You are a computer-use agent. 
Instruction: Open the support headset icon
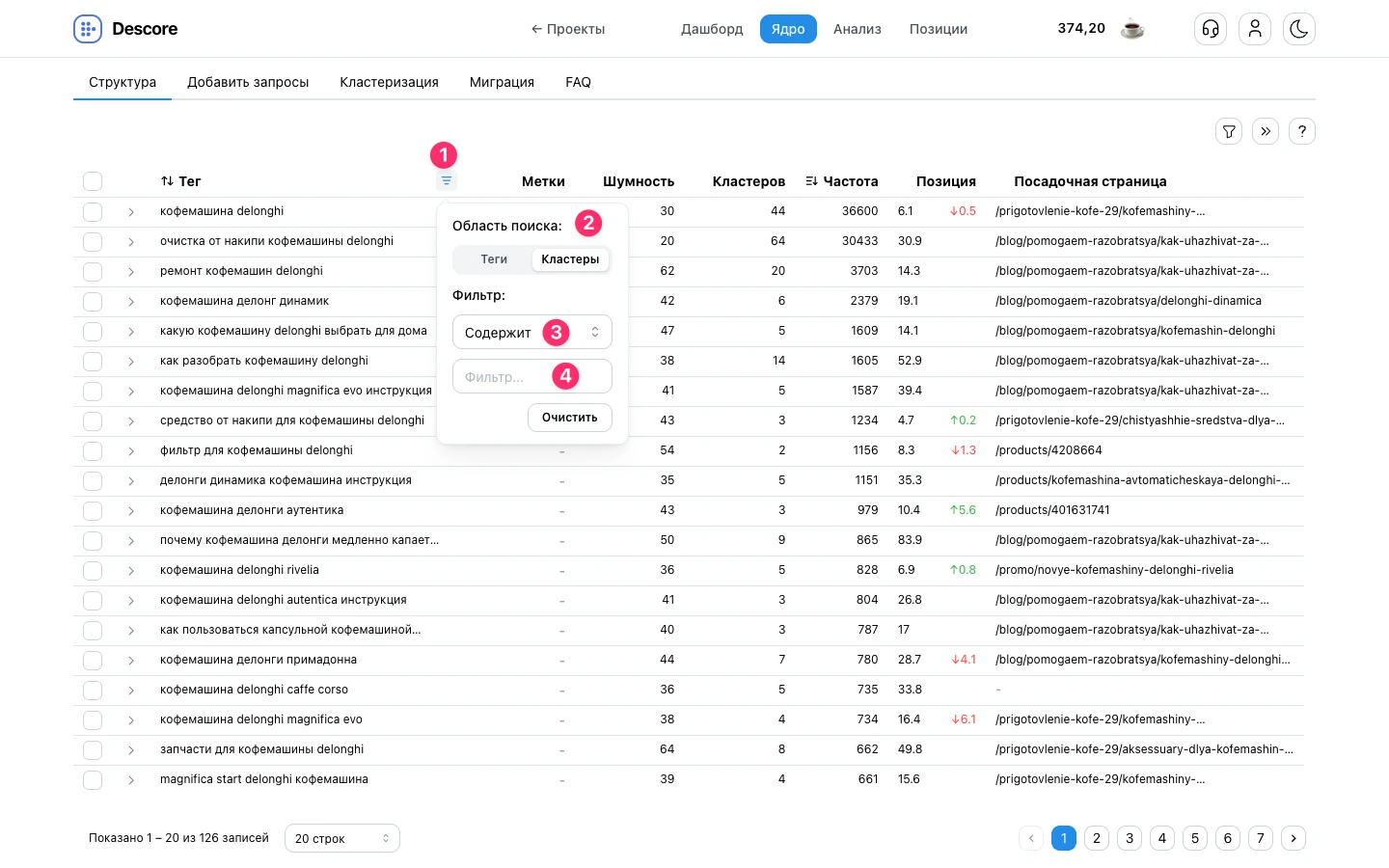click(x=1211, y=29)
